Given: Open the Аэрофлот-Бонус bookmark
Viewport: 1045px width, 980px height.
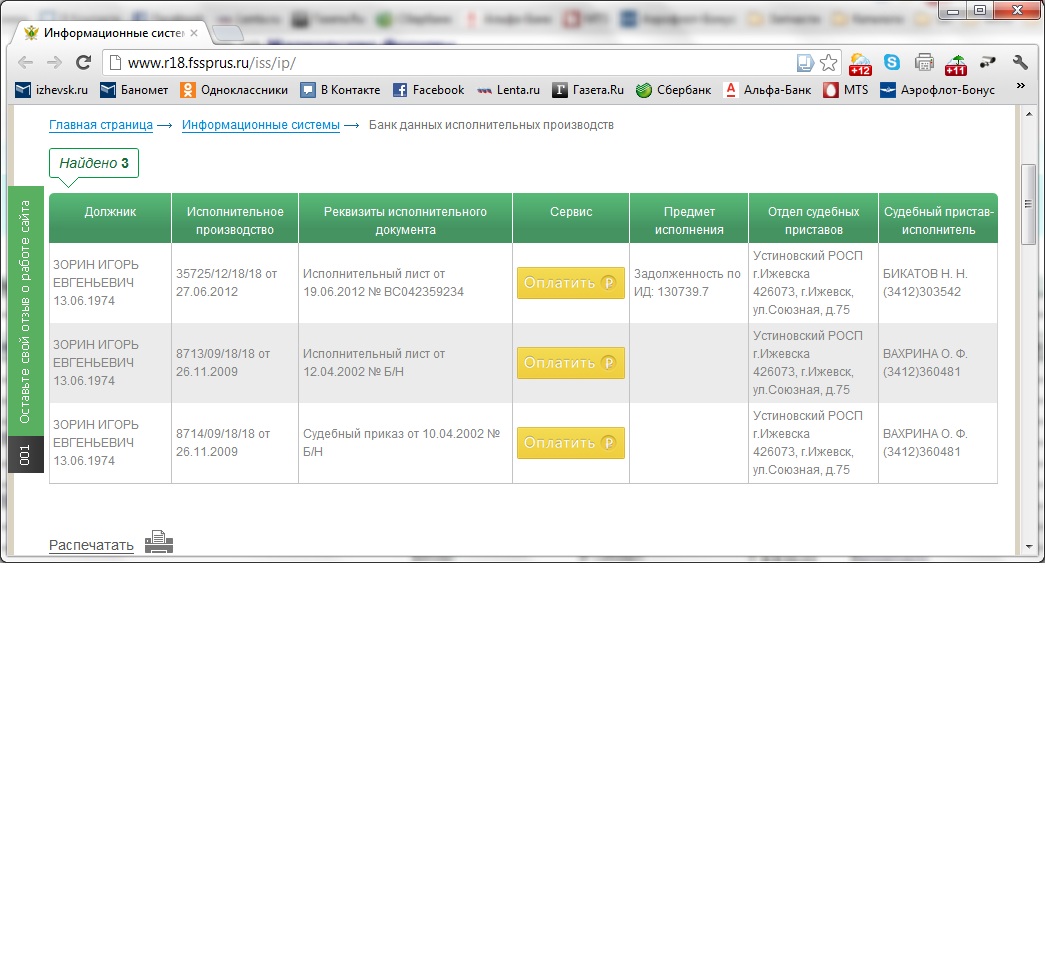Looking at the screenshot, I should (x=937, y=90).
